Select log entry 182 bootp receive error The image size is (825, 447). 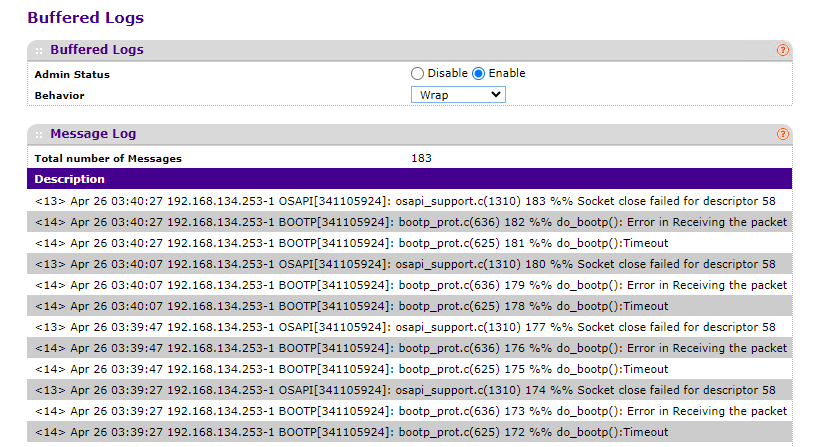pyautogui.click(x=405, y=222)
